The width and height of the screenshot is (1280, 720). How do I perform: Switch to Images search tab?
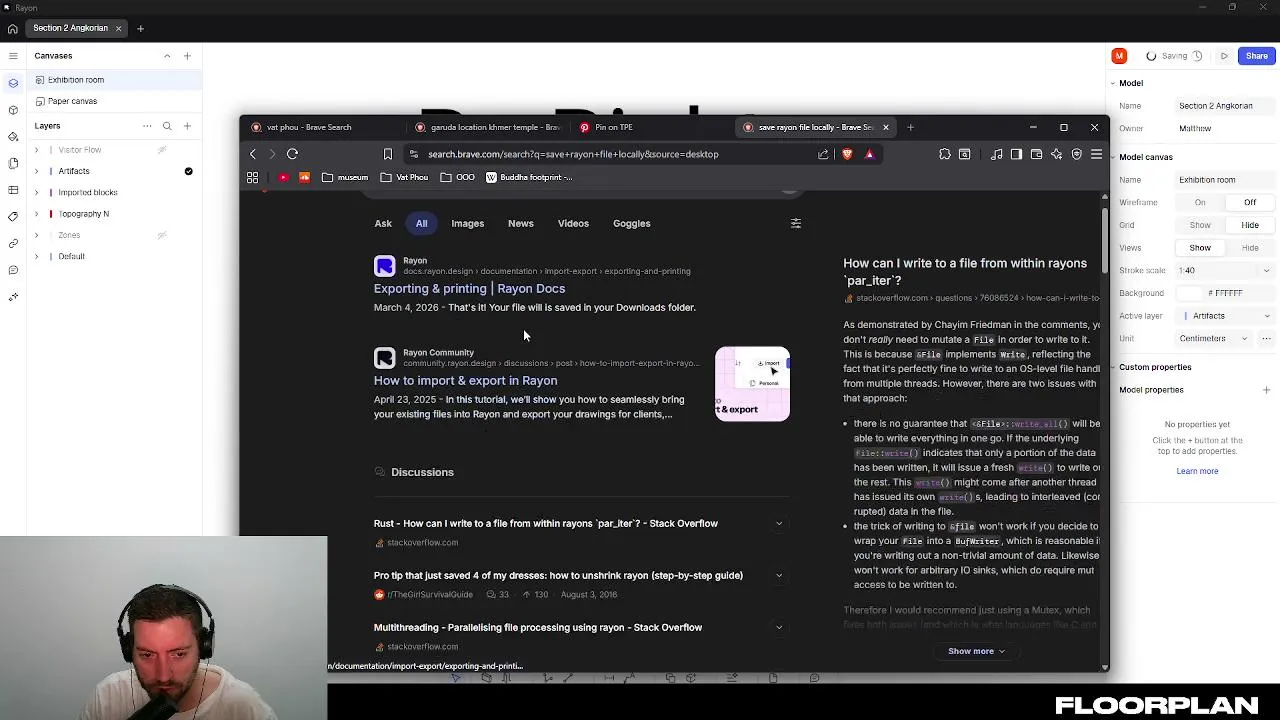(x=467, y=223)
